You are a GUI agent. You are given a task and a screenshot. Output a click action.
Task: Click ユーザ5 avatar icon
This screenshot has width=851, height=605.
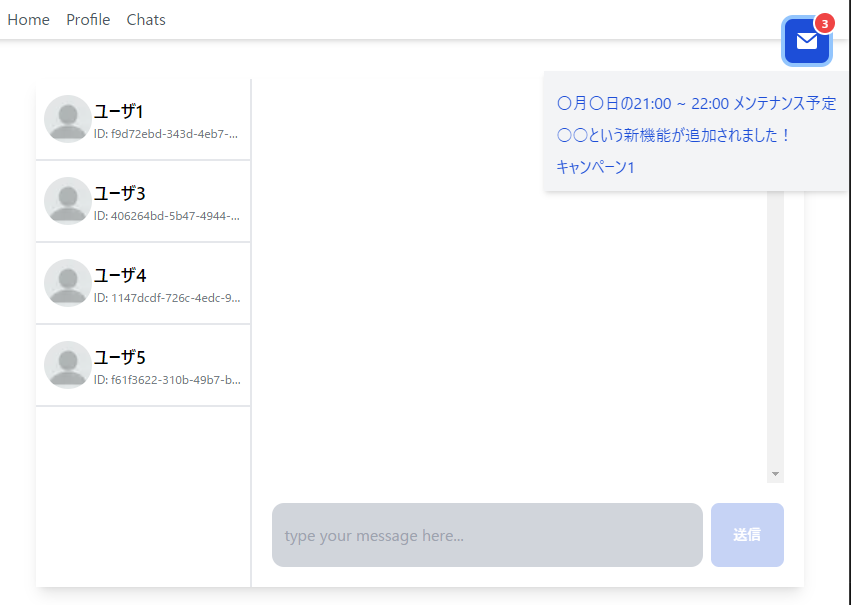click(x=68, y=365)
